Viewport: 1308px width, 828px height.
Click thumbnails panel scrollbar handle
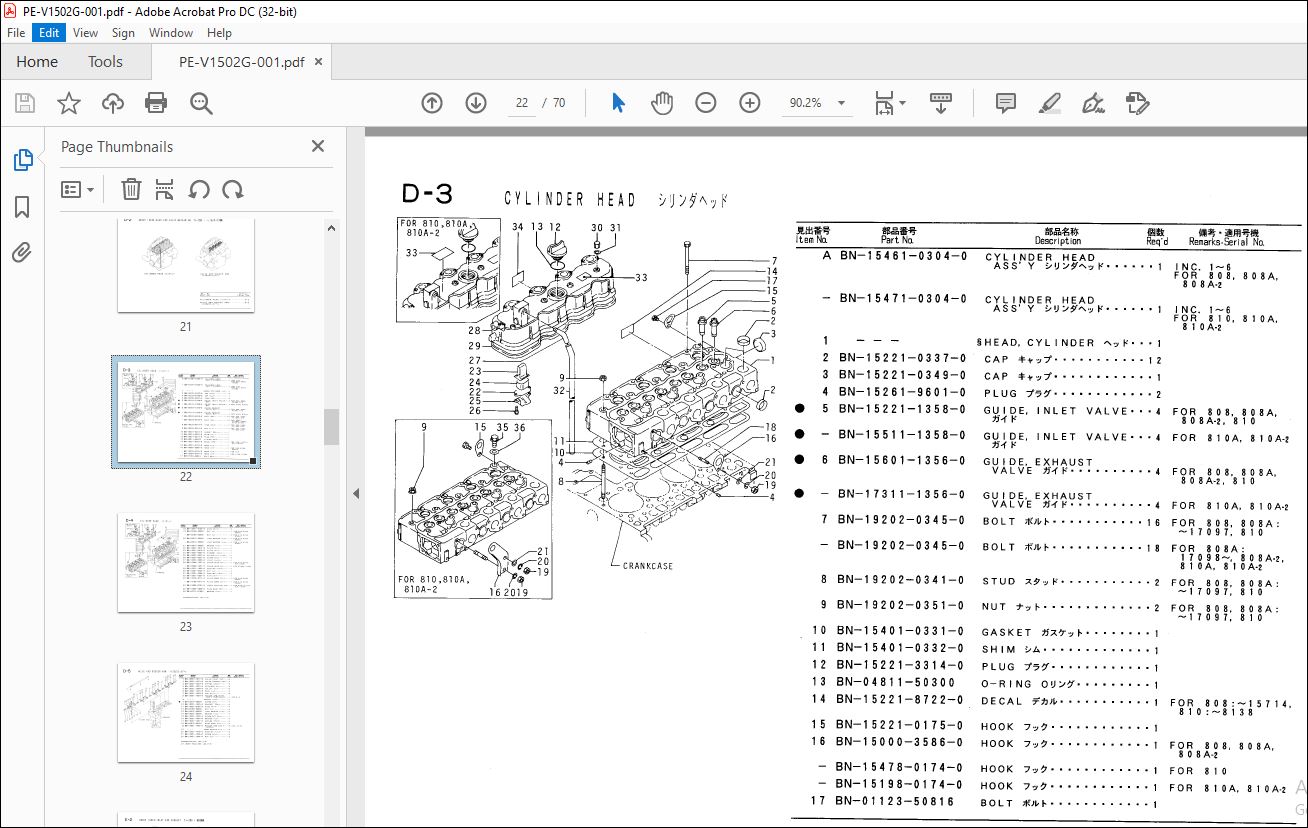[x=331, y=426]
